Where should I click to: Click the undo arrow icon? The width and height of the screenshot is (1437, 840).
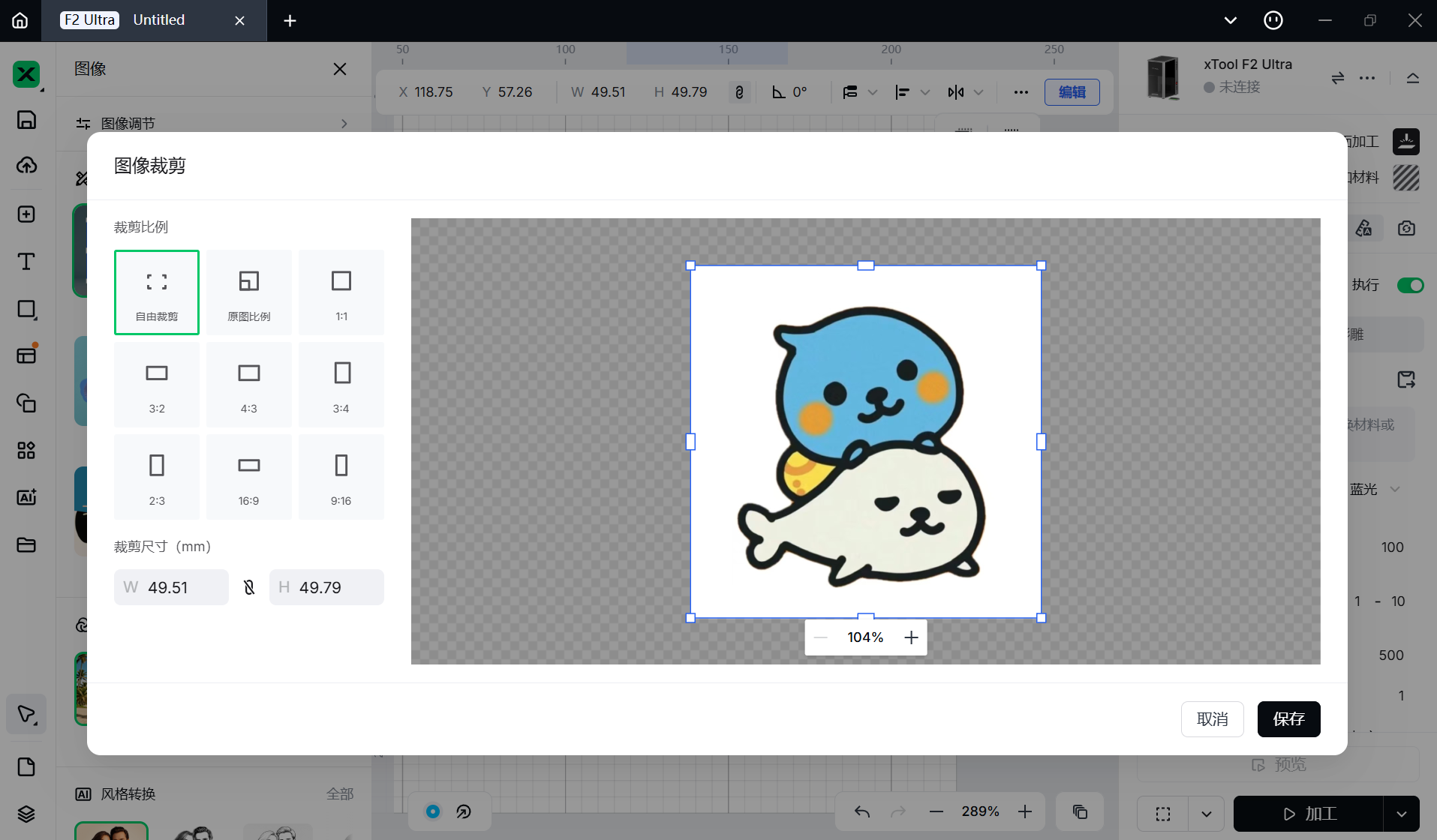pos(862,812)
